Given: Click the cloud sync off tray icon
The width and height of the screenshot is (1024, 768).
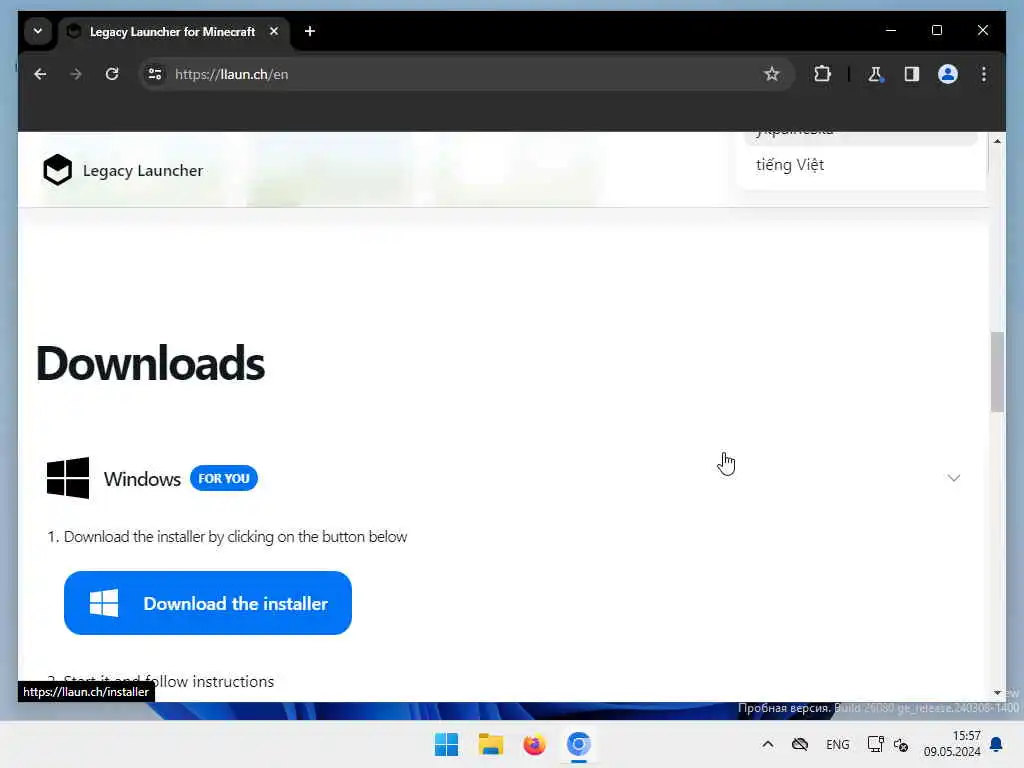Looking at the screenshot, I should point(800,744).
